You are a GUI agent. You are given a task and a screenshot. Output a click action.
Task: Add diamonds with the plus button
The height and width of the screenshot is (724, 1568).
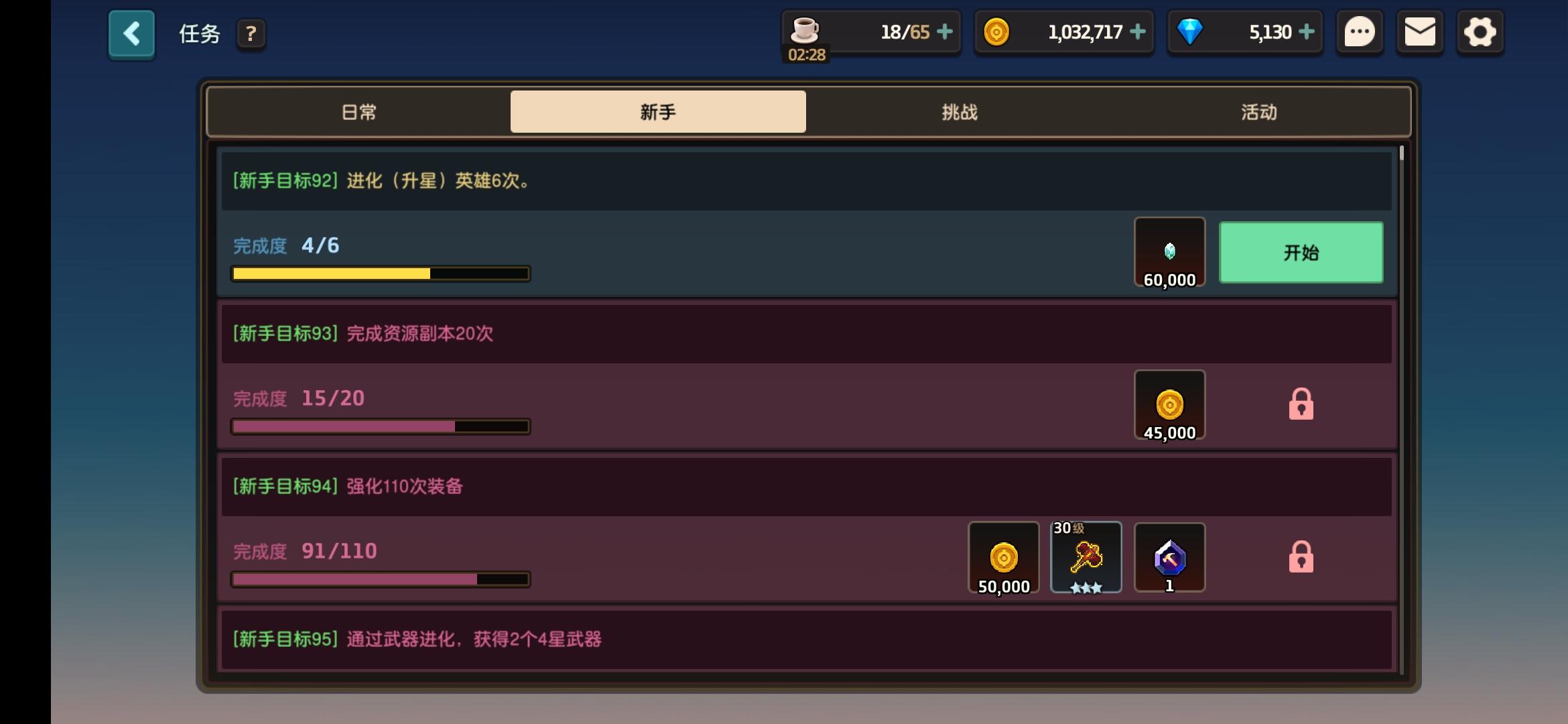(1306, 32)
